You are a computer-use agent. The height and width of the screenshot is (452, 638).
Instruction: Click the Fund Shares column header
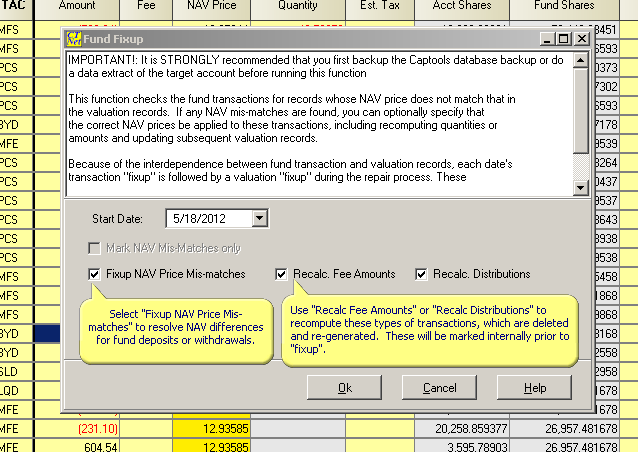tap(573, 8)
